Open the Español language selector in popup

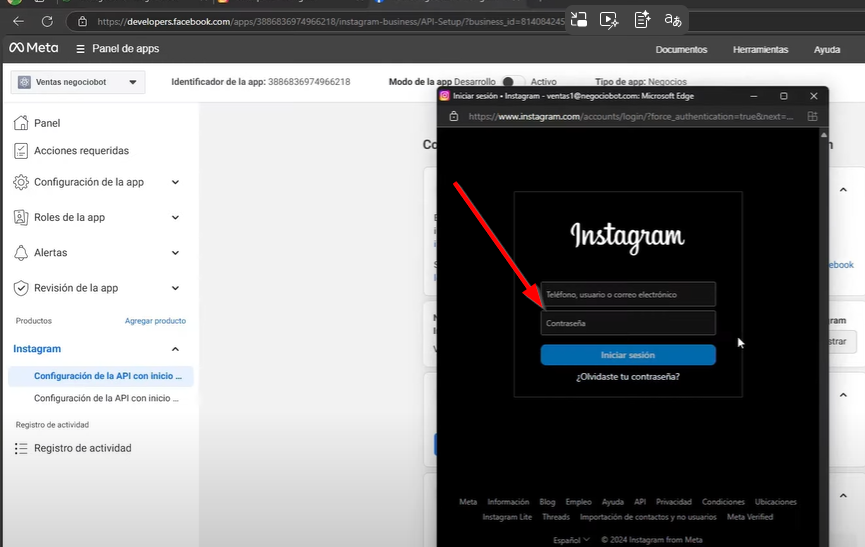tap(572, 540)
